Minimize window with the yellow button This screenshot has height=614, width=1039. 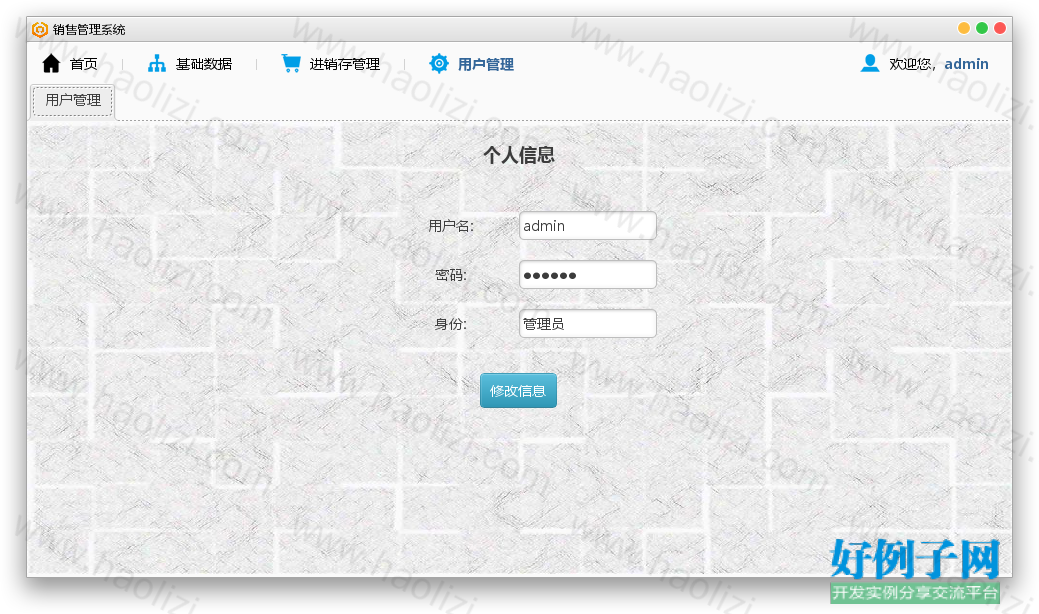pos(964,28)
